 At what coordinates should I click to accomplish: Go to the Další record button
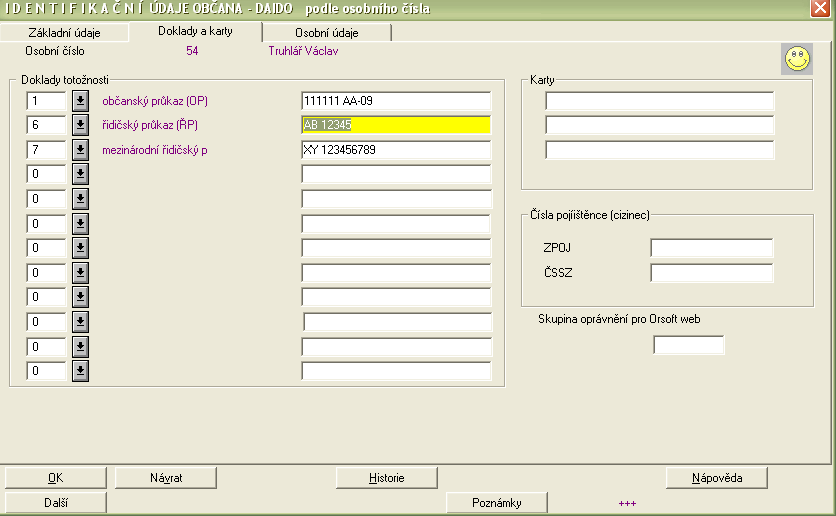pos(55,503)
